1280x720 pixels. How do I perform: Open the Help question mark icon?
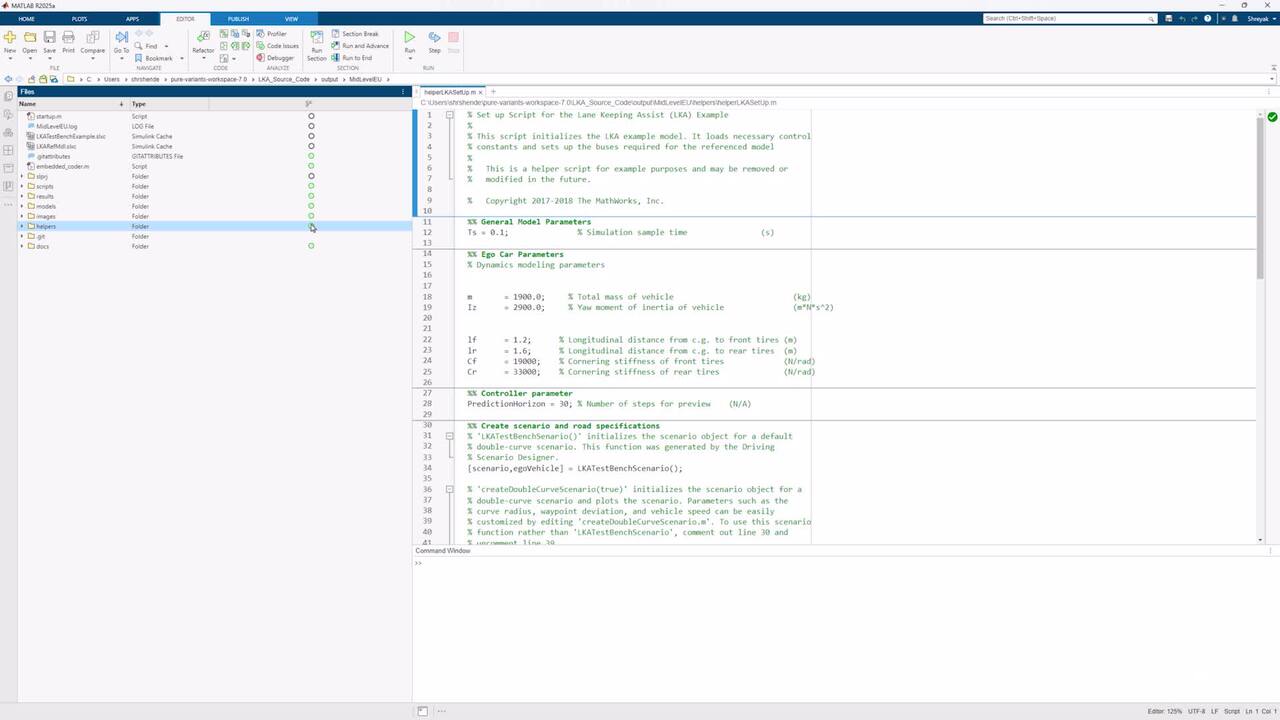click(1208, 18)
